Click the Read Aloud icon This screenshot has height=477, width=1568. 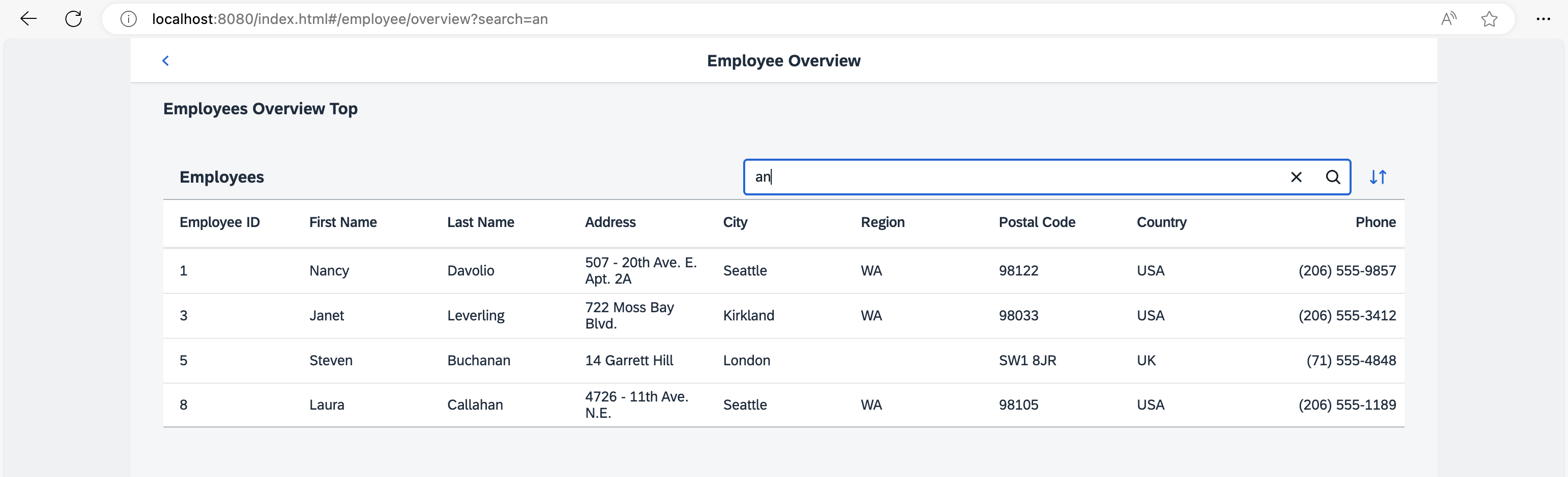(x=1449, y=19)
